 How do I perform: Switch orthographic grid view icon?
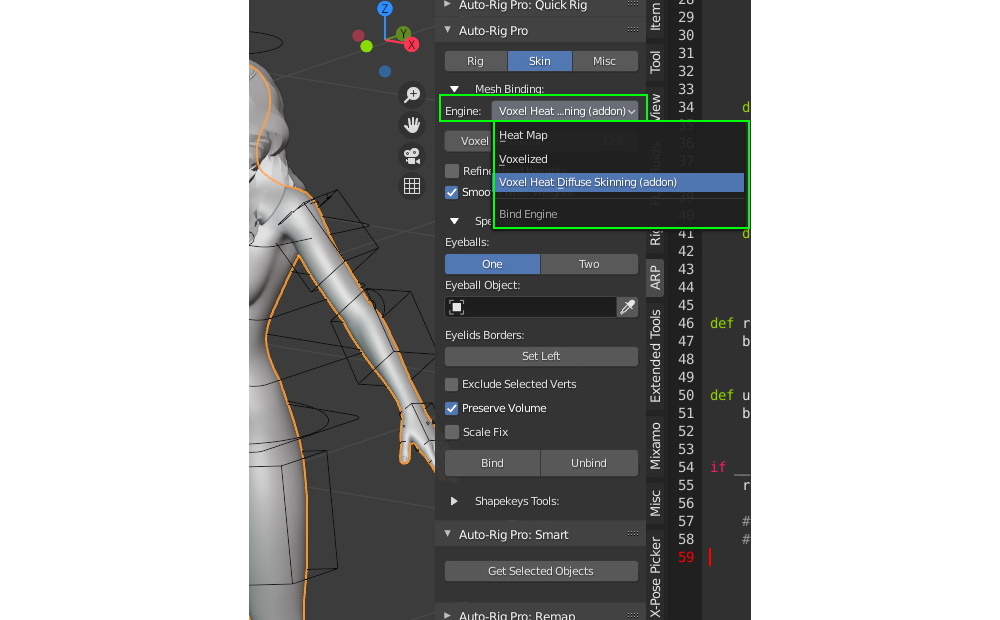(412, 186)
